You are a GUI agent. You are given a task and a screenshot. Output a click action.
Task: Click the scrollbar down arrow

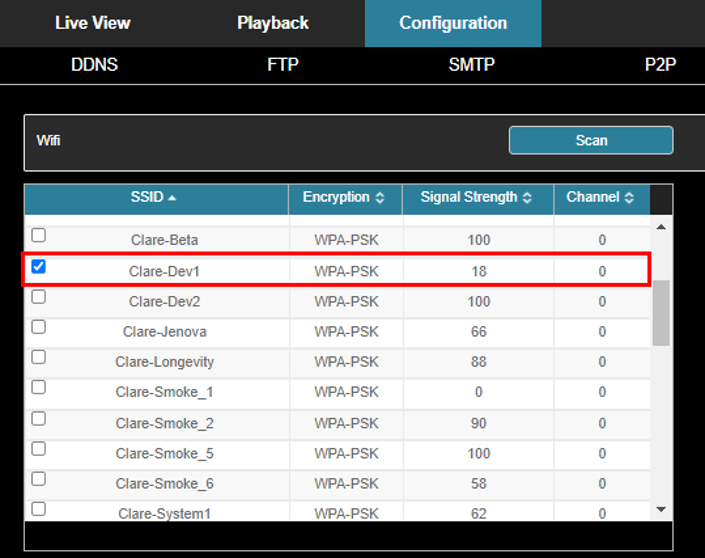[x=660, y=509]
